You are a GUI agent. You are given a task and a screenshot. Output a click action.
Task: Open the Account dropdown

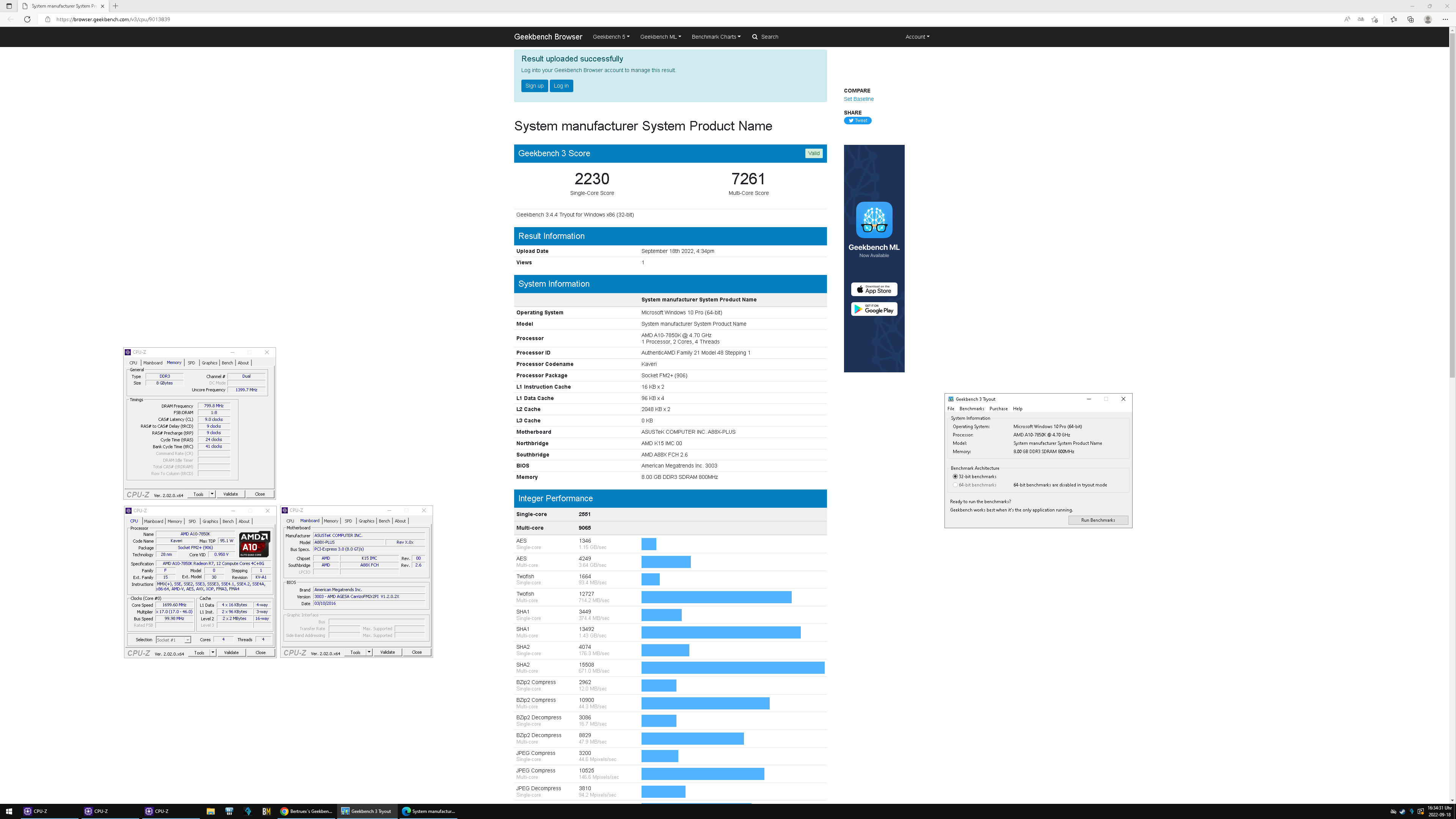(x=917, y=37)
